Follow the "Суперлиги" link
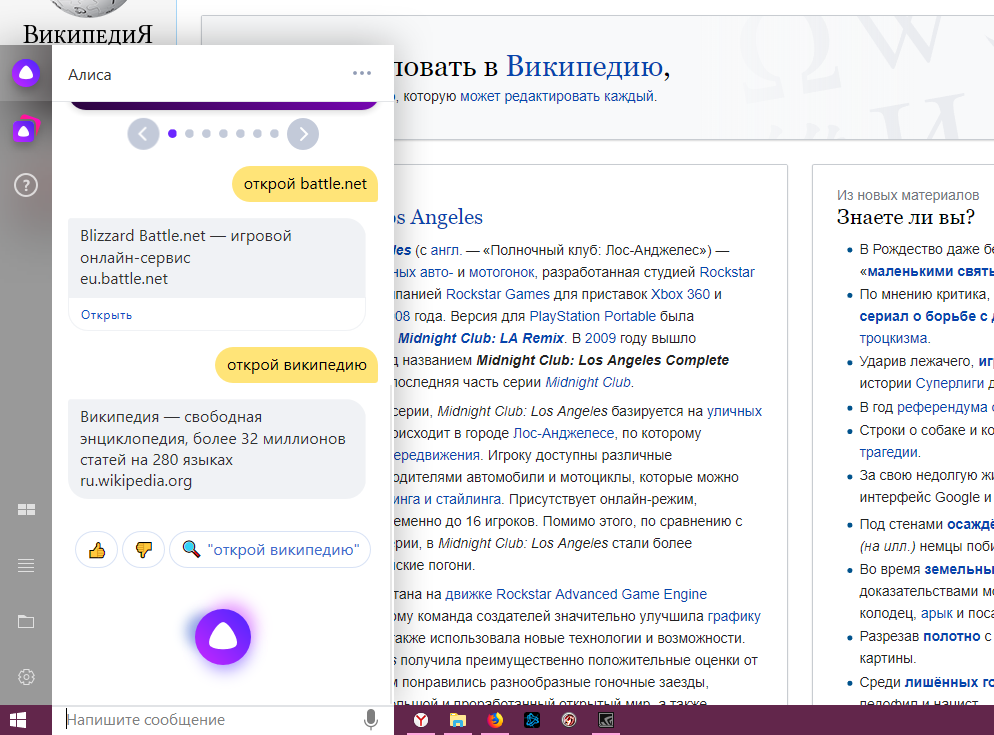994x735 pixels. point(950,383)
